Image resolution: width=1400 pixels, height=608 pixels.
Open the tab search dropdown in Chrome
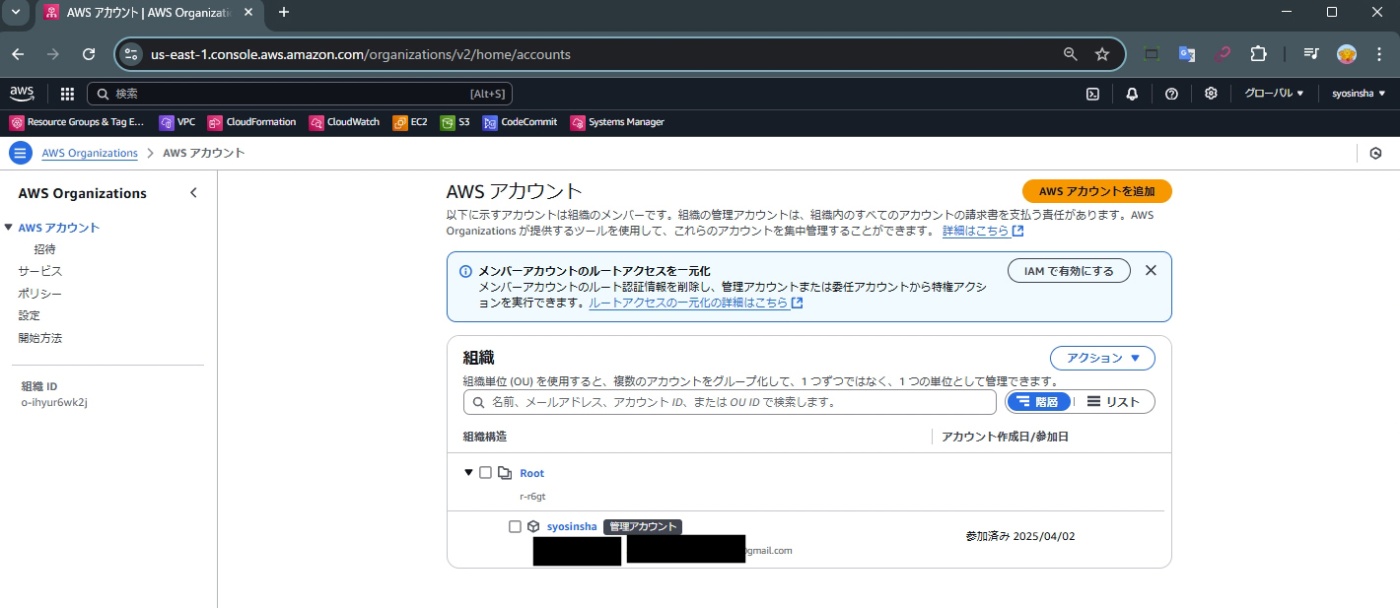15,12
